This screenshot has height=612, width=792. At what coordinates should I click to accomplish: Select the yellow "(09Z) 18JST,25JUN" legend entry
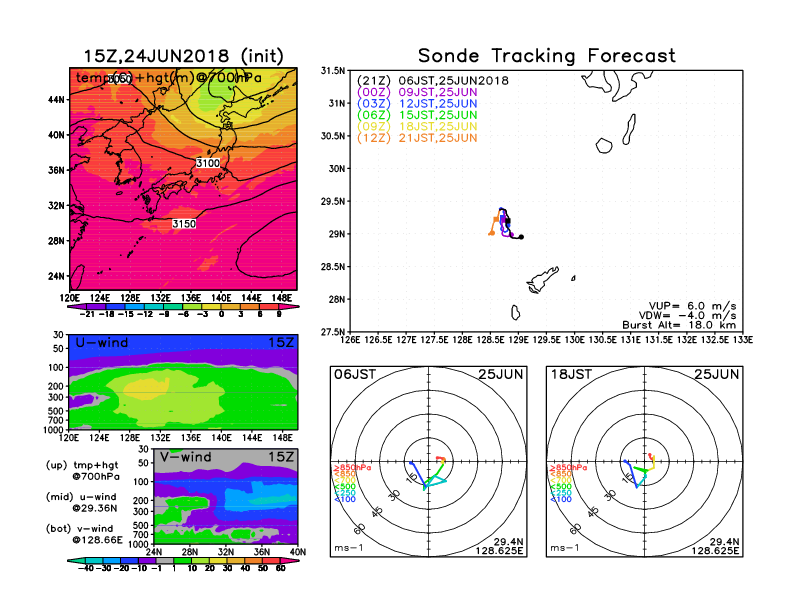click(417, 126)
